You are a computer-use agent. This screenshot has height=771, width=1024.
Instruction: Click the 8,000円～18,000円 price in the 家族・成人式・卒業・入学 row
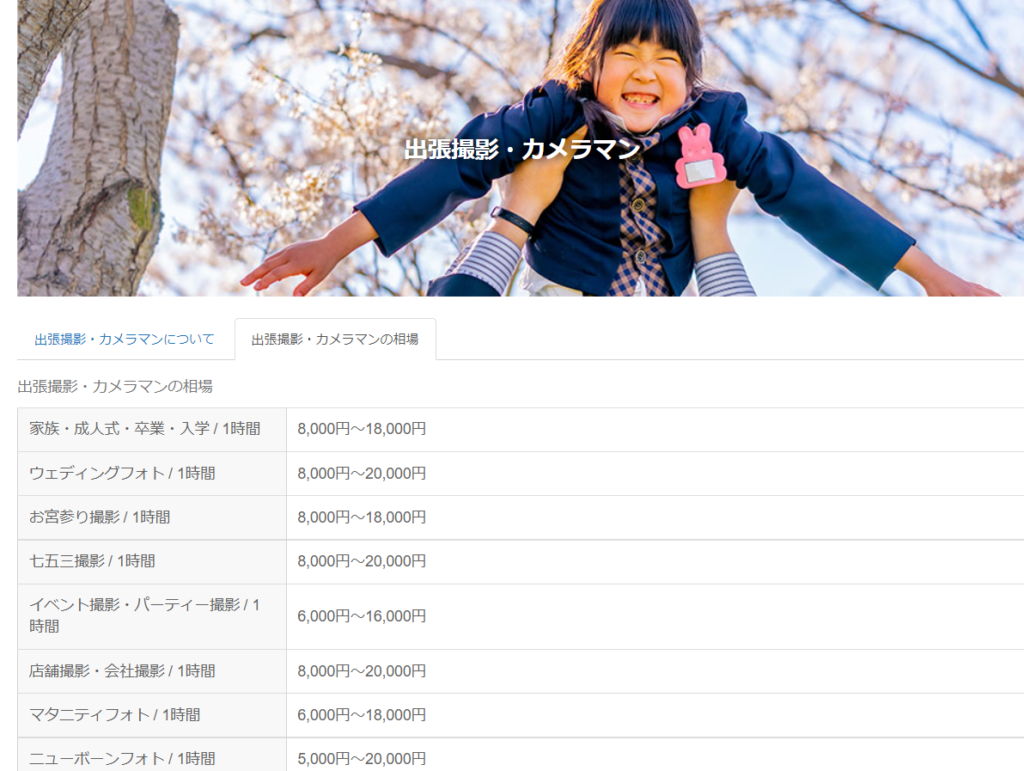pos(362,429)
